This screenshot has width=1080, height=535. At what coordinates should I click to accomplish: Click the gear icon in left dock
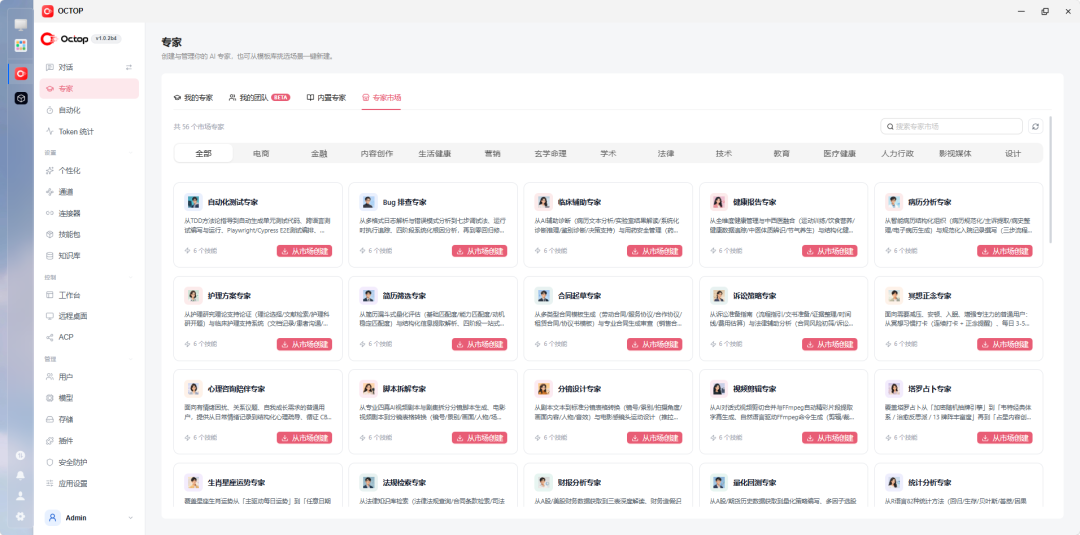(x=21, y=516)
